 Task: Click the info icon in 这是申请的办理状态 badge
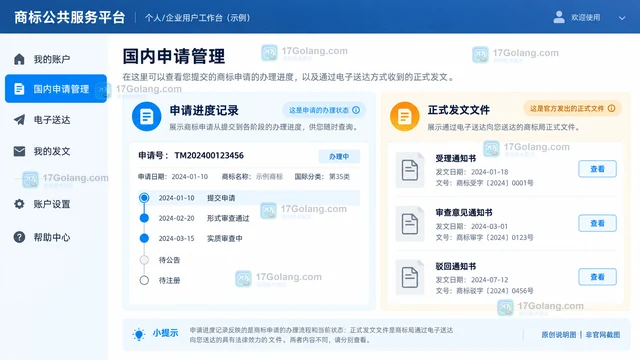(x=356, y=110)
